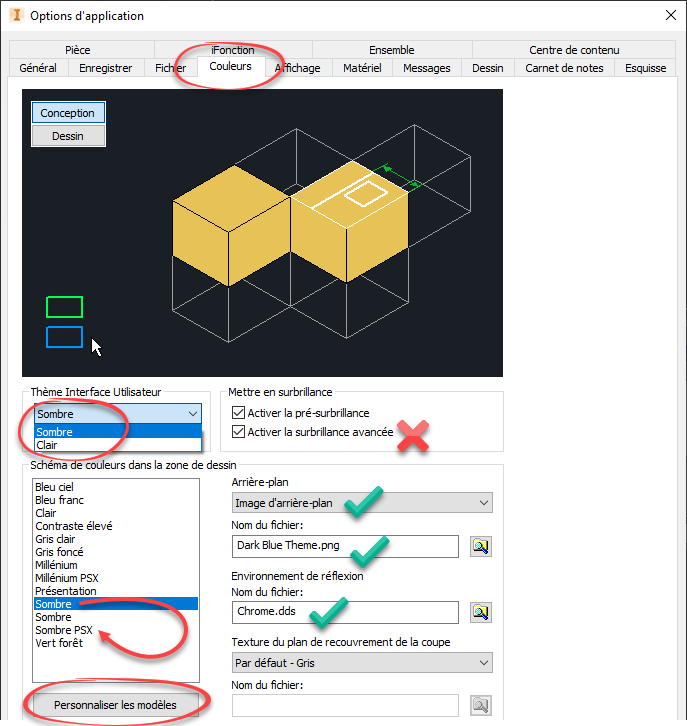Select Sombre PSX color scheme

tap(66, 630)
